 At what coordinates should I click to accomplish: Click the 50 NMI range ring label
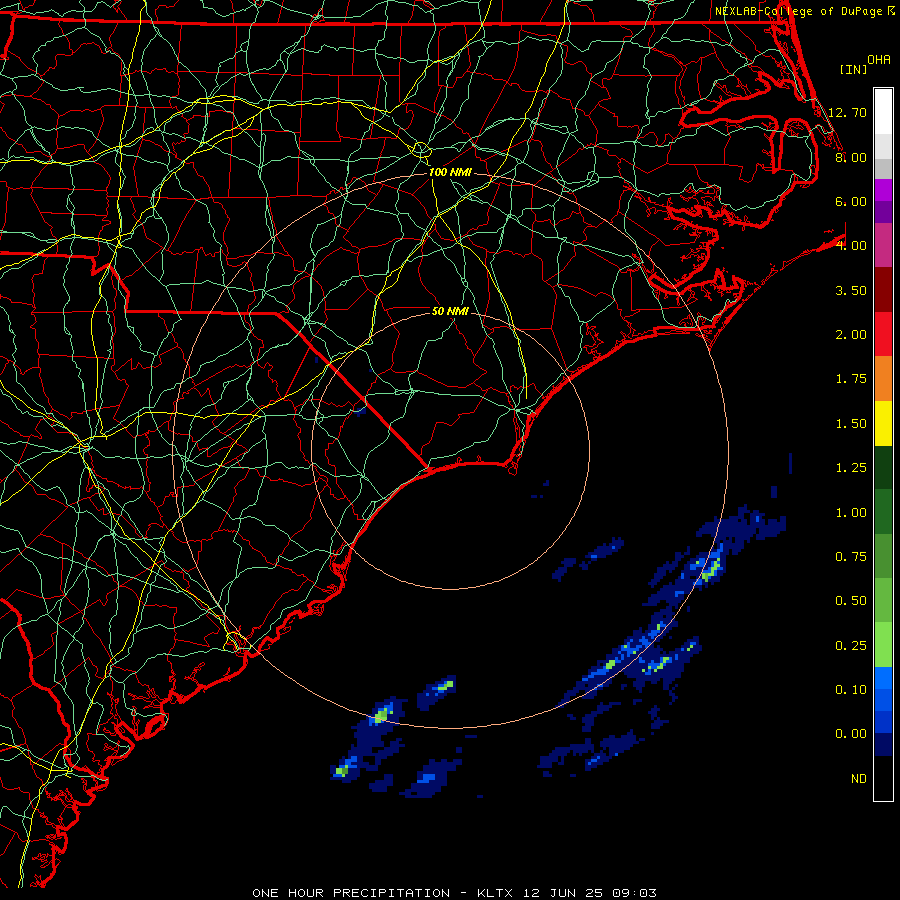tap(450, 311)
